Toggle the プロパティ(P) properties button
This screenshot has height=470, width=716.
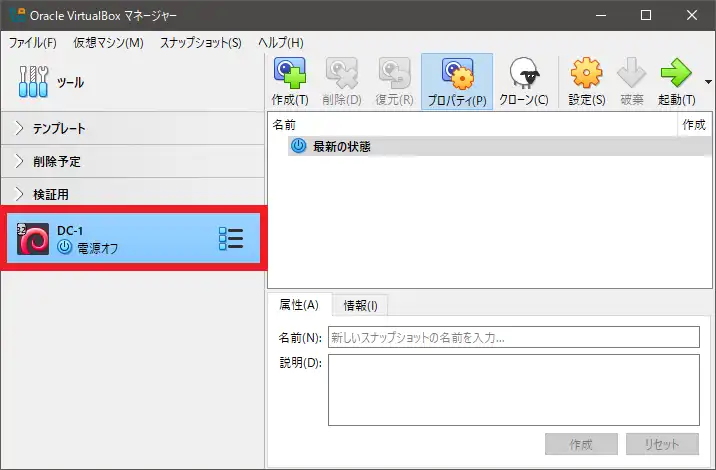click(x=457, y=82)
